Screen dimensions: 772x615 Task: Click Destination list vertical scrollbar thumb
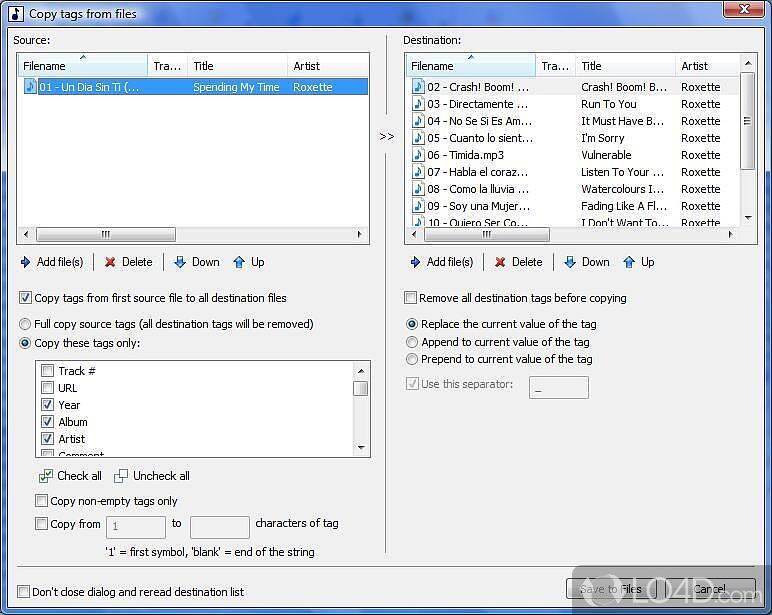748,121
